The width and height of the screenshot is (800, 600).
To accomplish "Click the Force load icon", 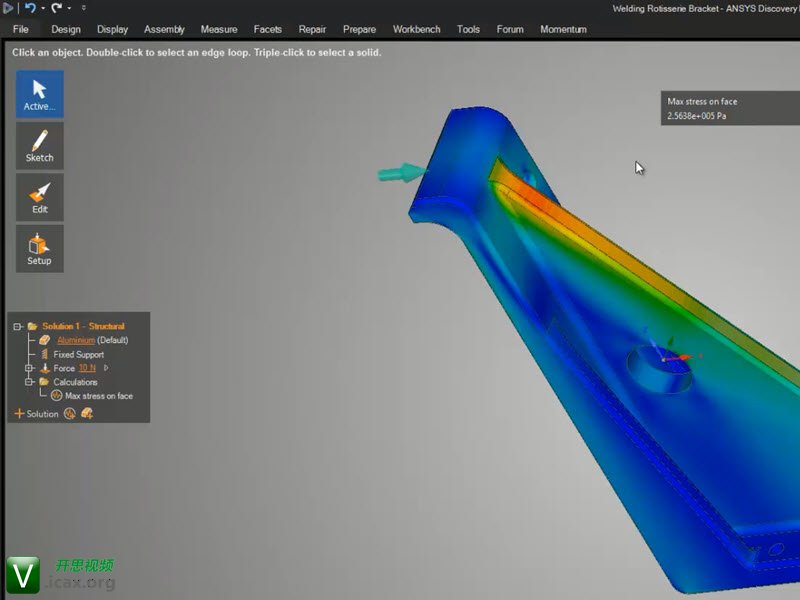I will coord(45,368).
